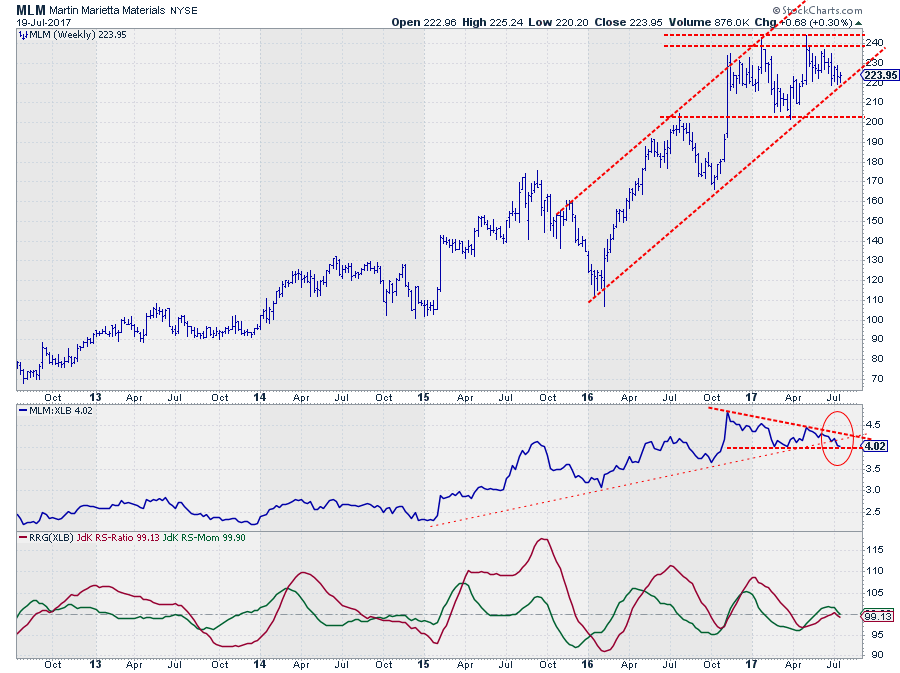Click the 100 price axis label
900x673 pixels.
click(875, 320)
